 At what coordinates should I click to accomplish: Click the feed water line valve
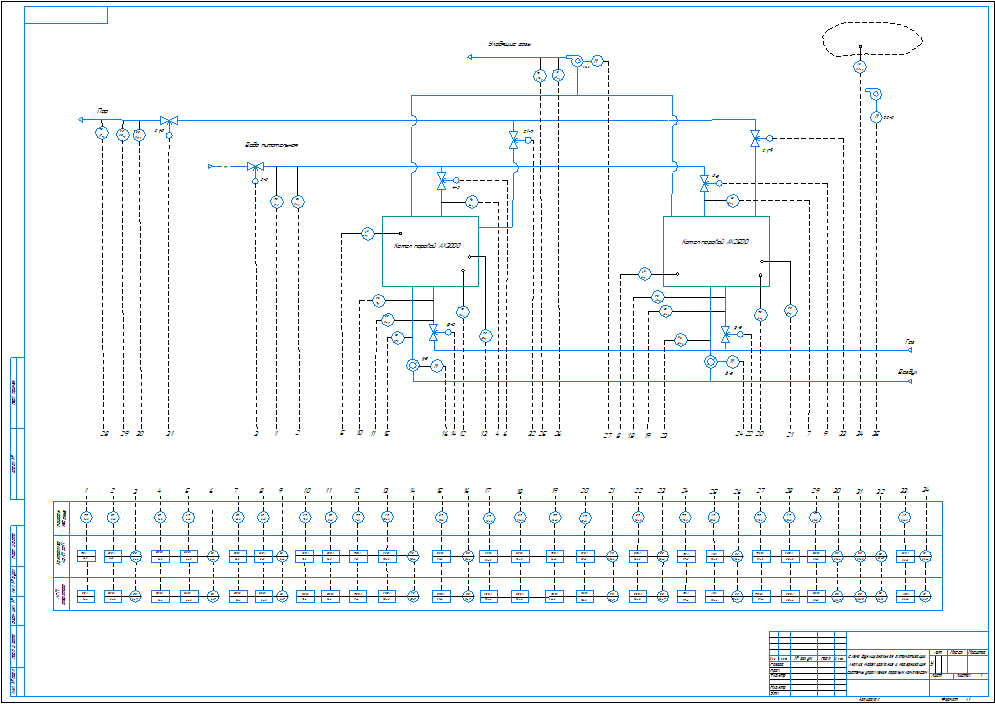pos(254,167)
